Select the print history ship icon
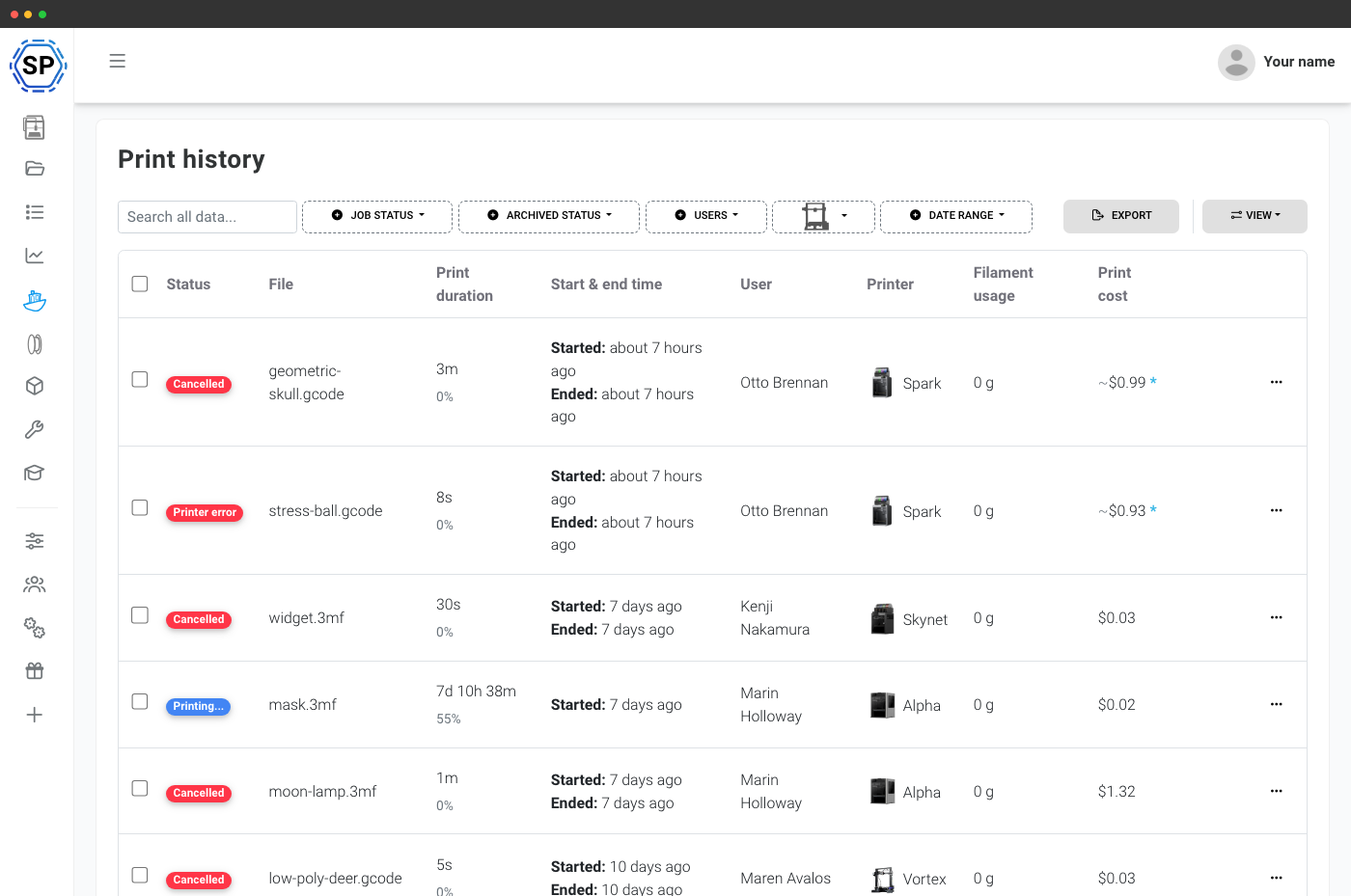The image size is (1351, 896). pyautogui.click(x=35, y=301)
